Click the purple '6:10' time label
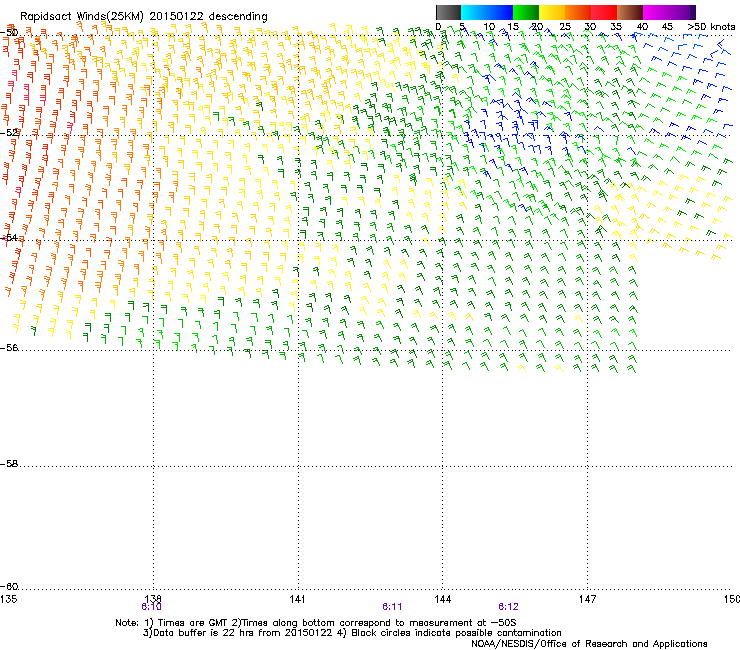Viewport: 740px width, 650px height. [151, 607]
